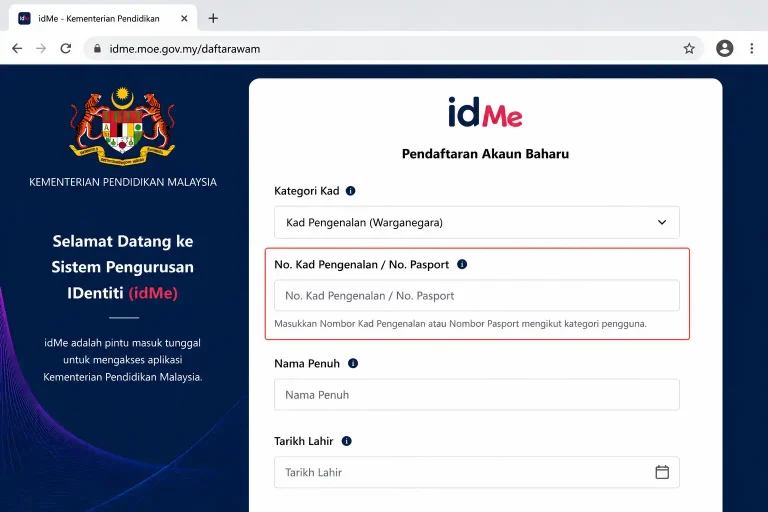Click the Tarikh Lahir label
Viewport: 768px width, 512px height.
(x=304, y=441)
